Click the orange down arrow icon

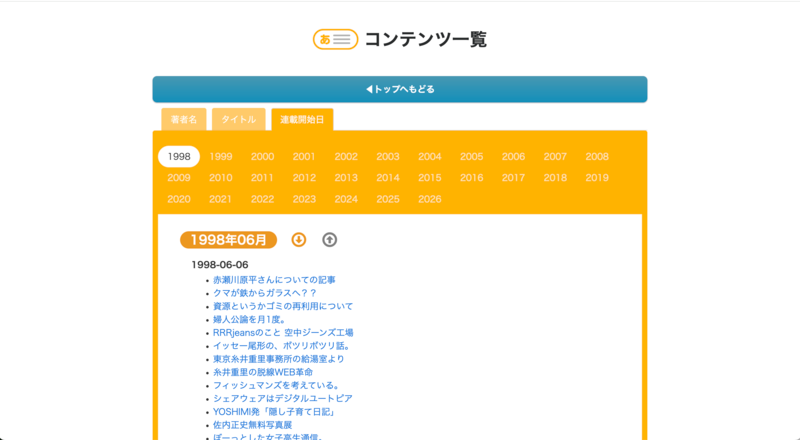click(298, 240)
